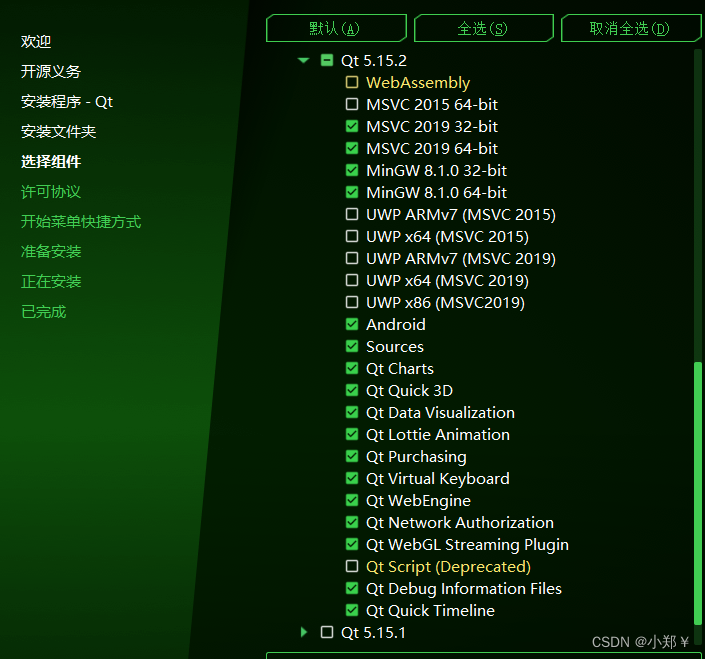This screenshot has height=659, width=705.
Task: Uncheck the Qt Charts checkbox
Action: (x=352, y=368)
